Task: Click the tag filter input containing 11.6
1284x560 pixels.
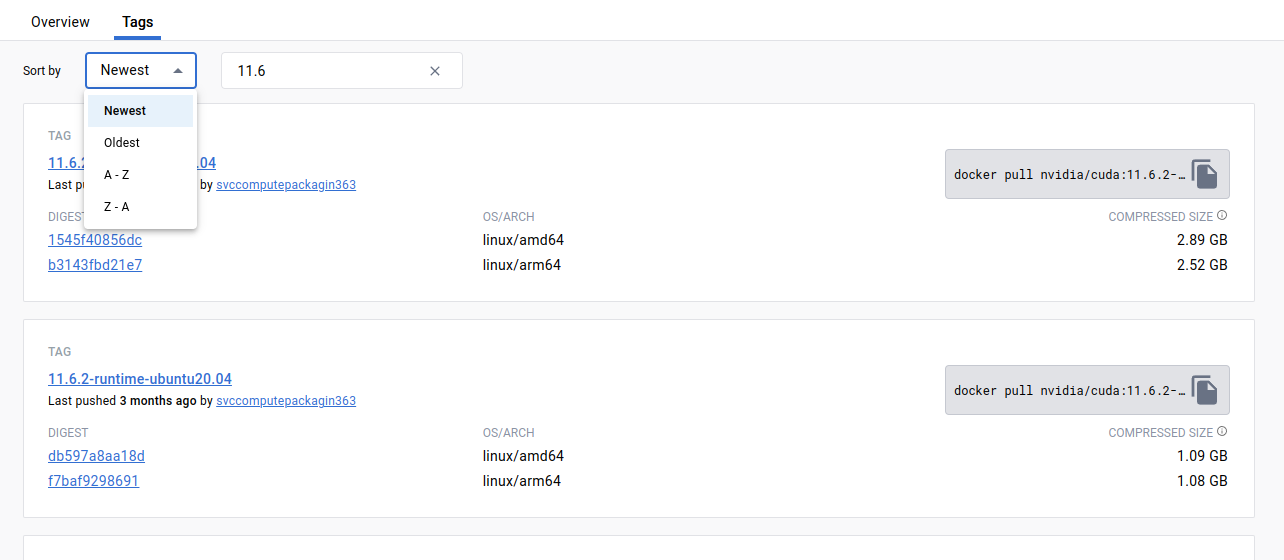Action: coord(325,71)
